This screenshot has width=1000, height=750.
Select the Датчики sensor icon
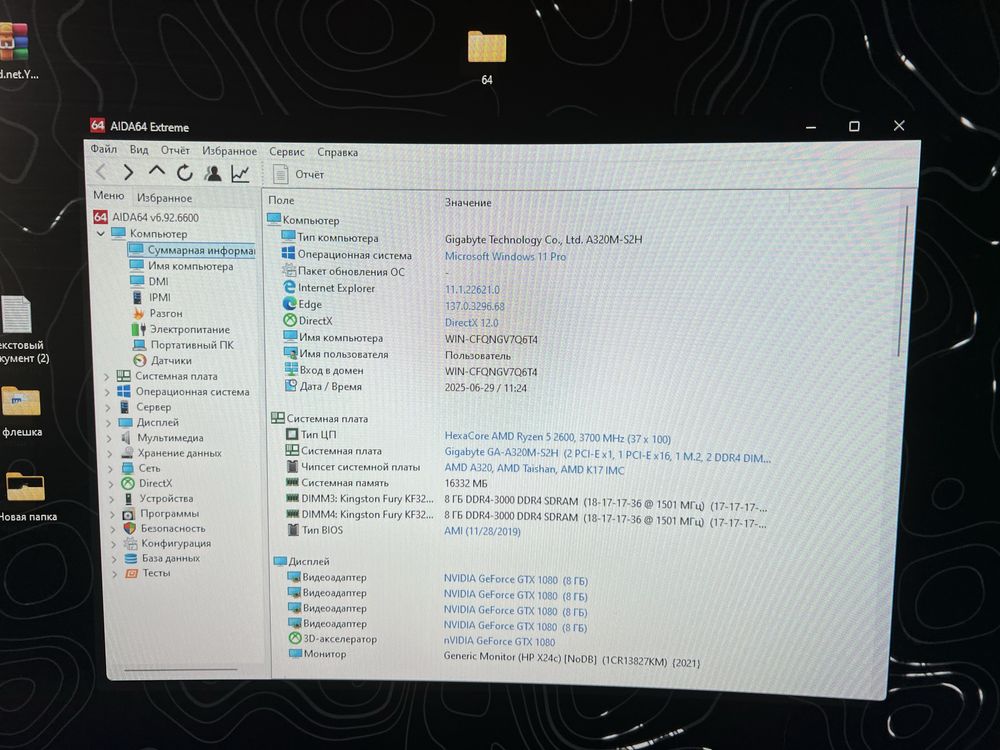click(x=140, y=360)
